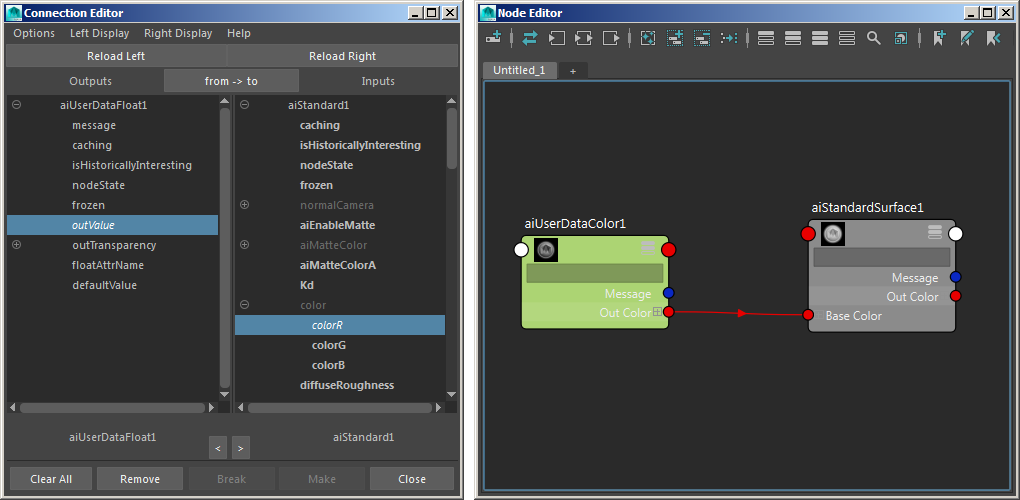Switch to the Untitled_1 tab
Image resolution: width=1020 pixels, height=500 pixels.
pyautogui.click(x=519, y=70)
